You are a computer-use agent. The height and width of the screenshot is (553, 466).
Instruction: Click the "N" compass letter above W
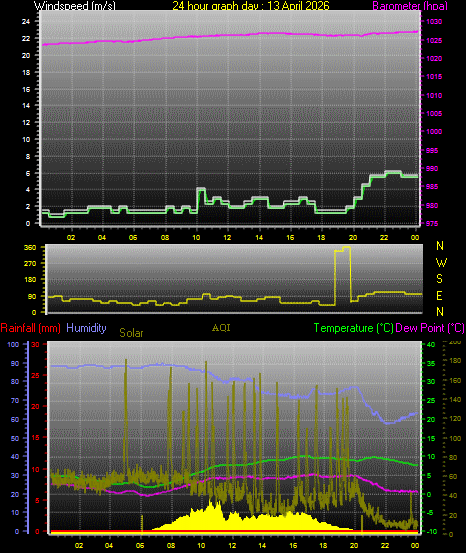point(440,246)
